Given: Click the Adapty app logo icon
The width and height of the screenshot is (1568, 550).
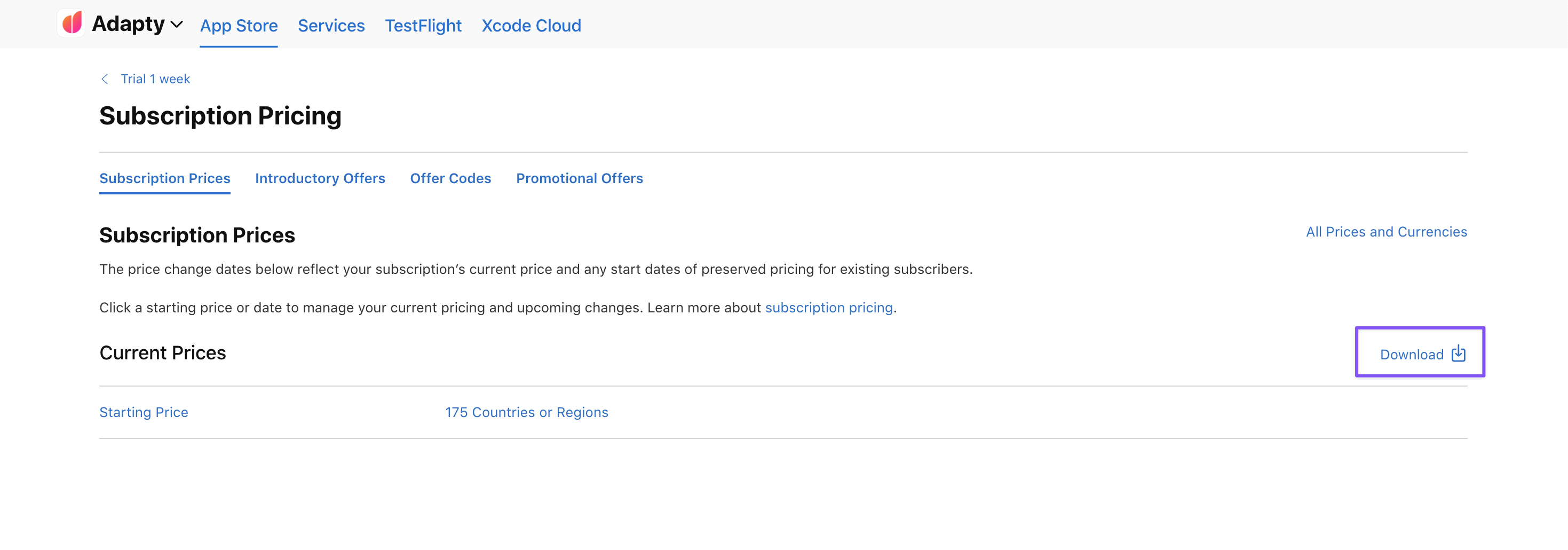Looking at the screenshot, I should (x=72, y=23).
